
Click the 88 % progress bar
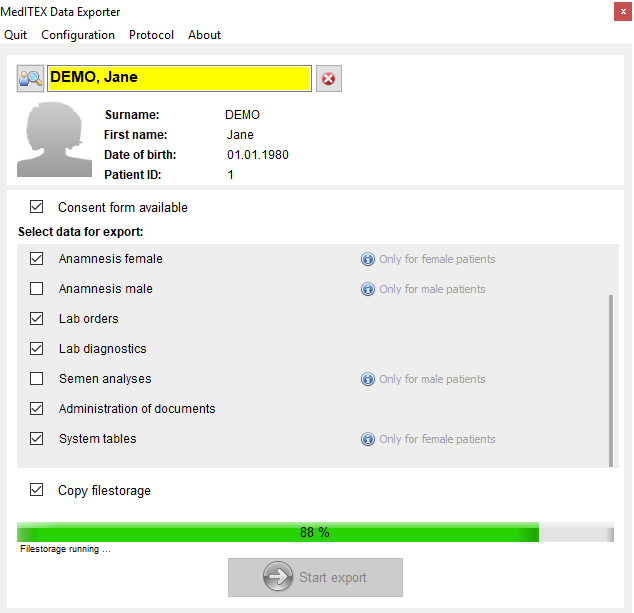(x=315, y=532)
